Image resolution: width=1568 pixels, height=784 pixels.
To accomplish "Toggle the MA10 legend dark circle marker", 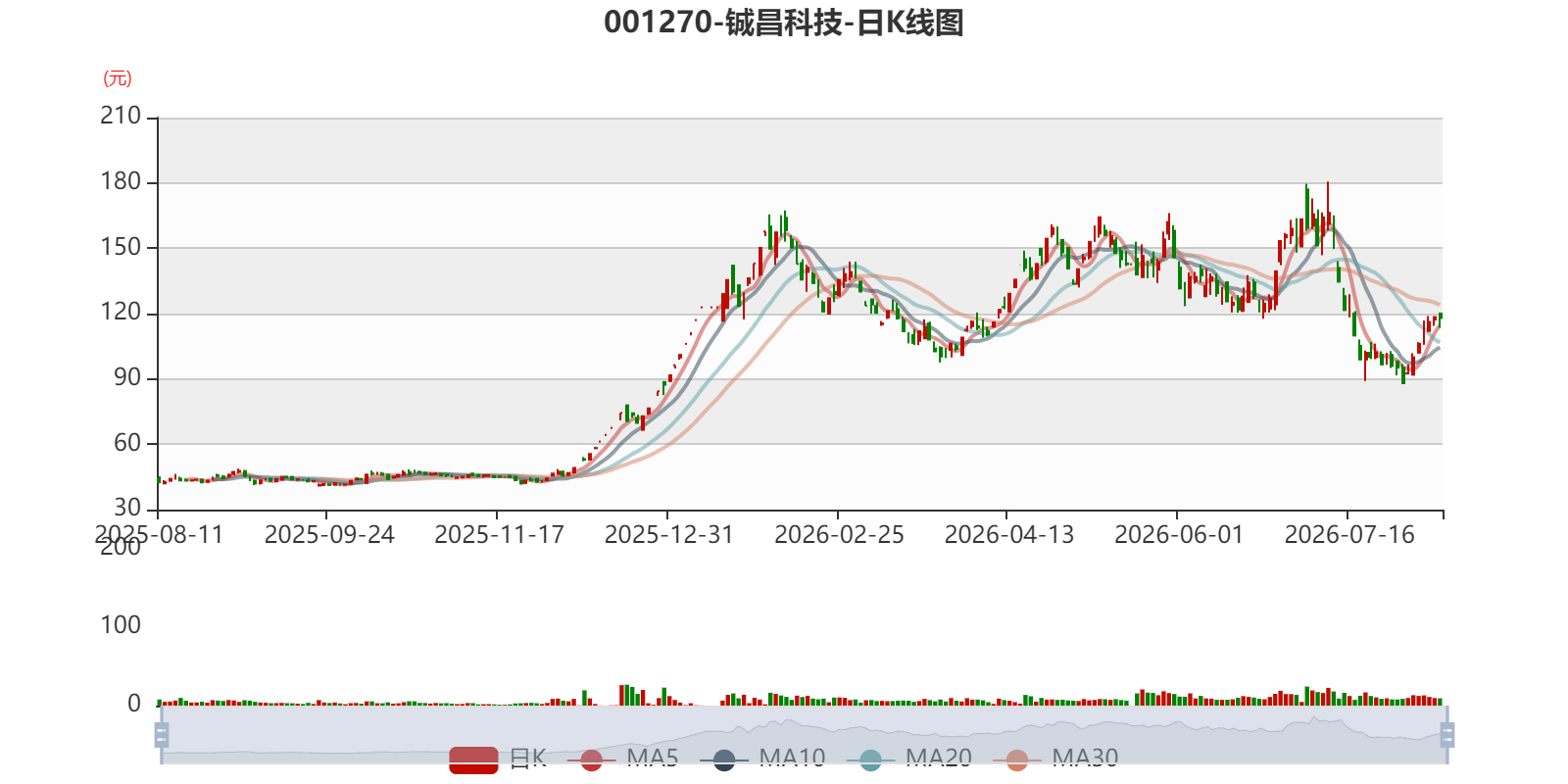I will pyautogui.click(x=724, y=759).
